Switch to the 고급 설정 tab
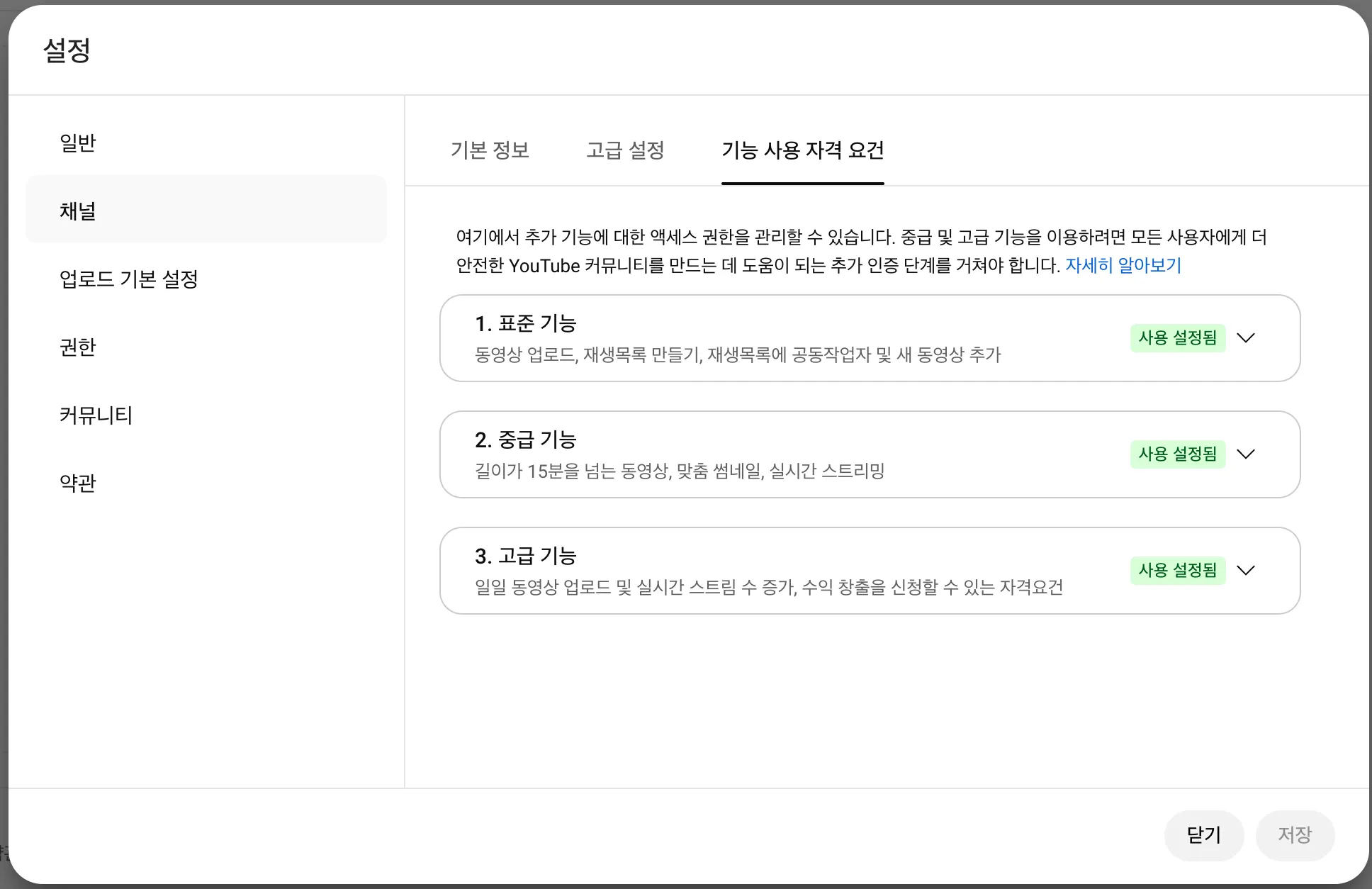Screen dimensions: 1372x889 (x=625, y=150)
